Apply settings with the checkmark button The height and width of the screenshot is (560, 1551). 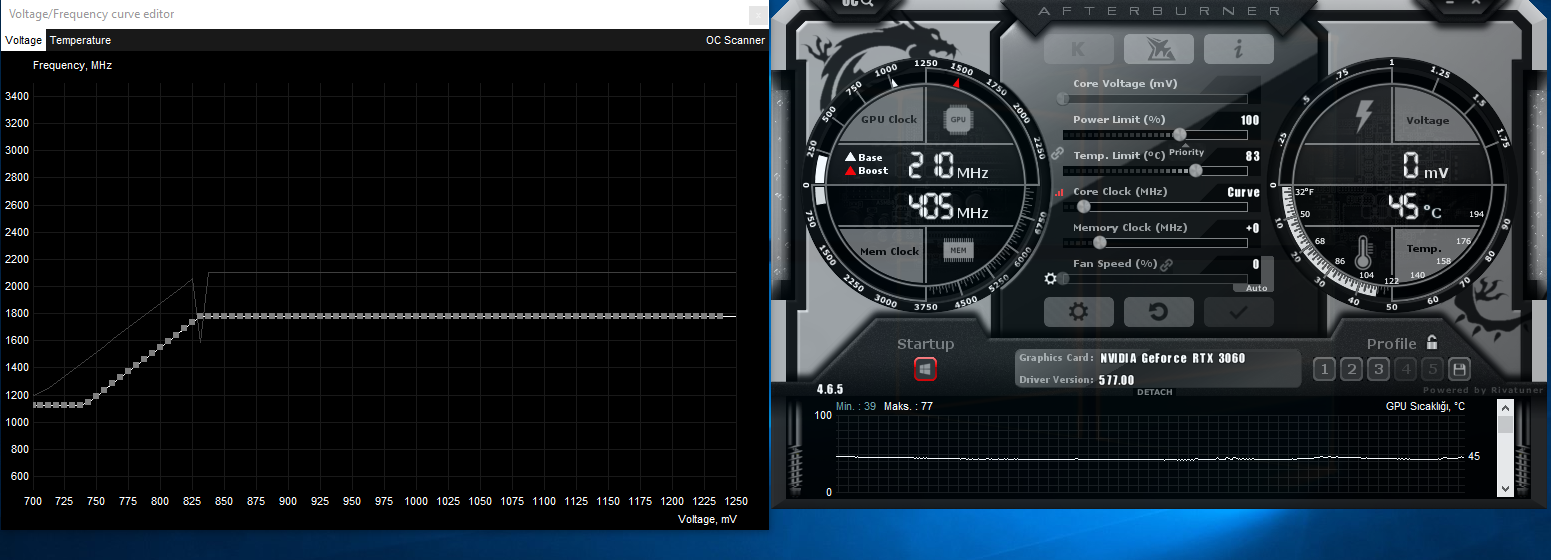1238,312
